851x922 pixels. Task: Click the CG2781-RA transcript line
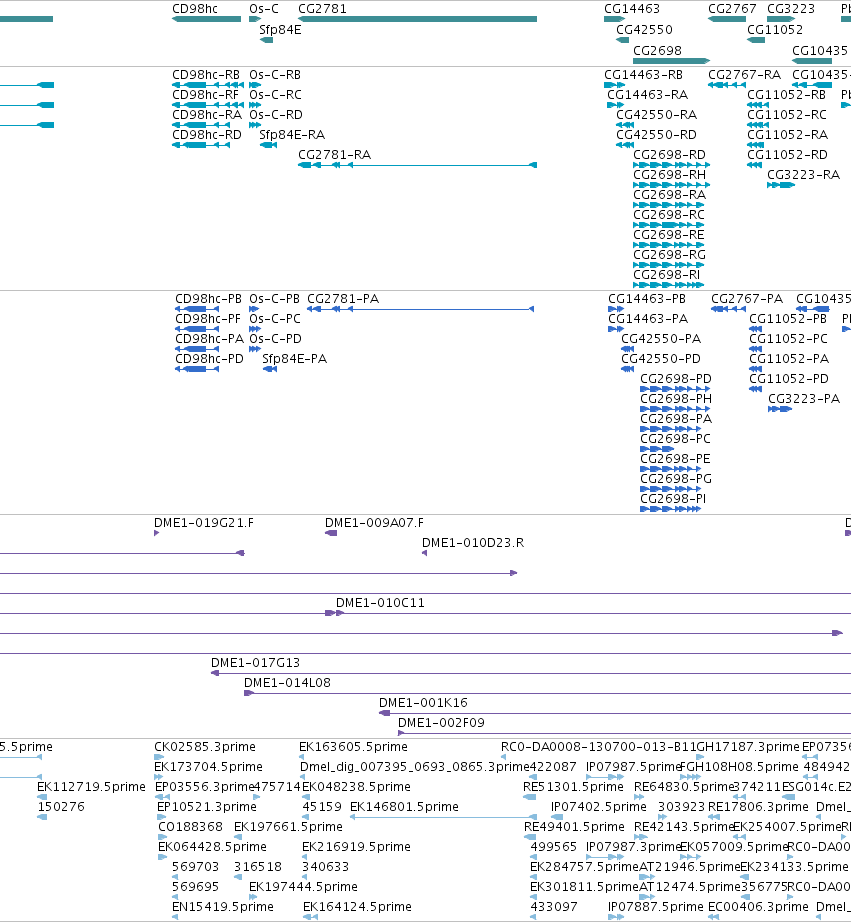pos(418,165)
